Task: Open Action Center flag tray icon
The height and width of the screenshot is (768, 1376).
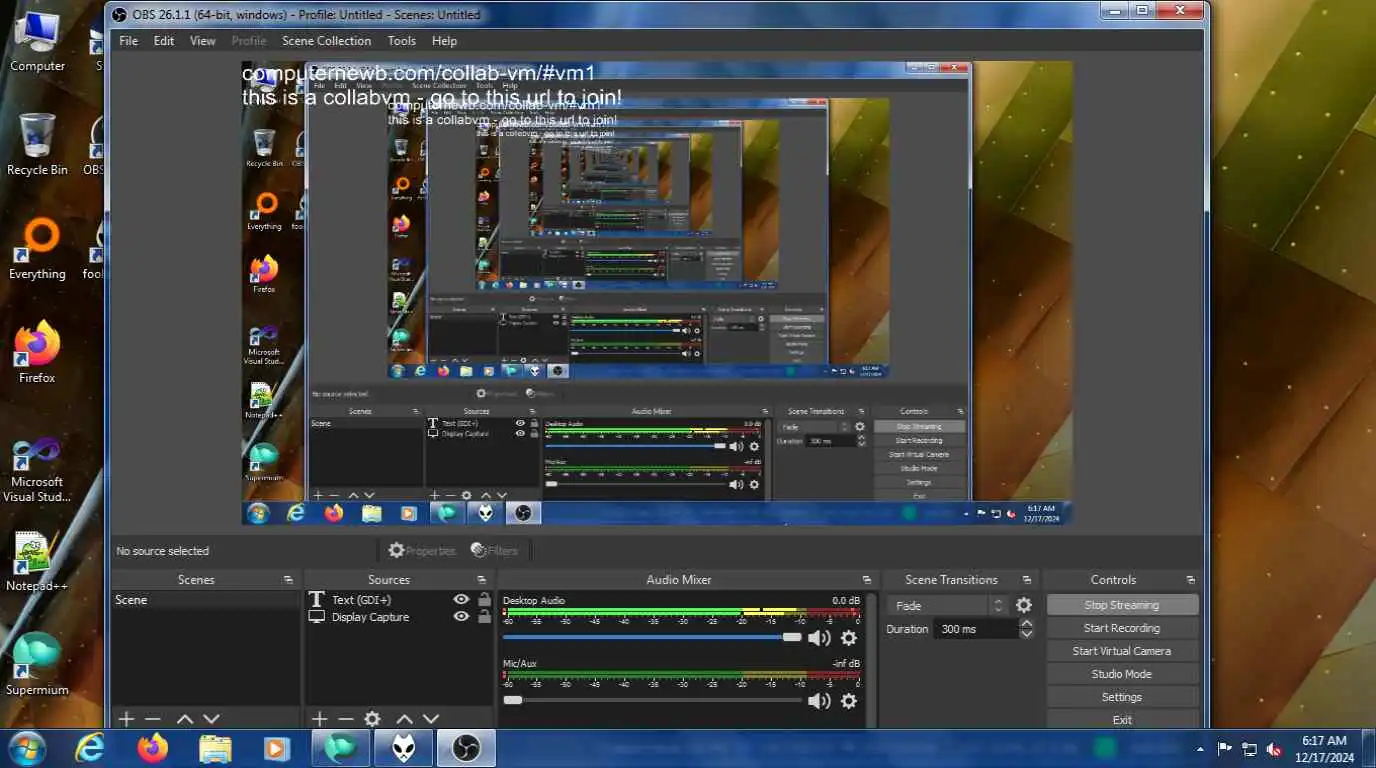Action: (1224, 748)
